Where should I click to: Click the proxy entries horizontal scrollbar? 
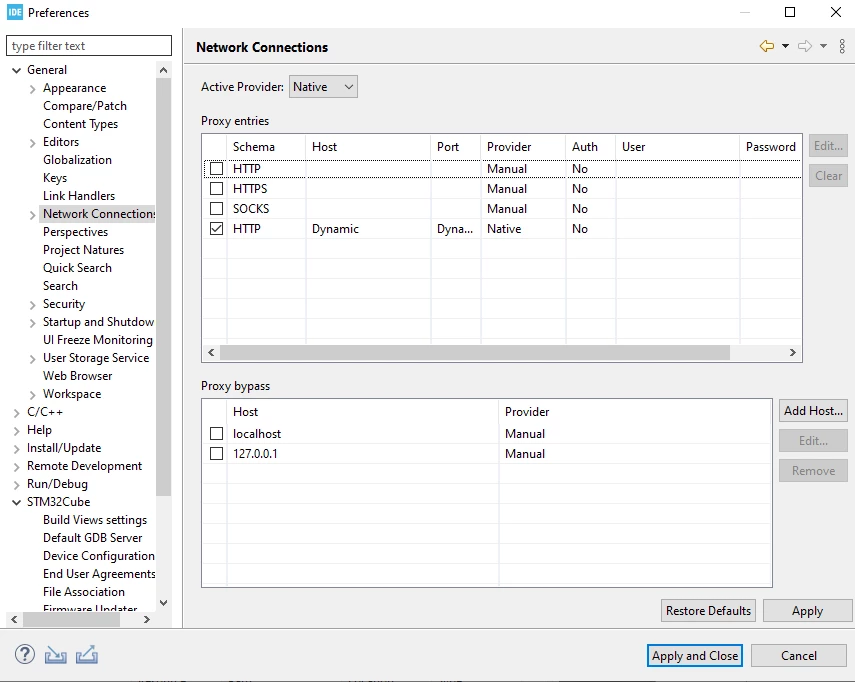click(474, 353)
